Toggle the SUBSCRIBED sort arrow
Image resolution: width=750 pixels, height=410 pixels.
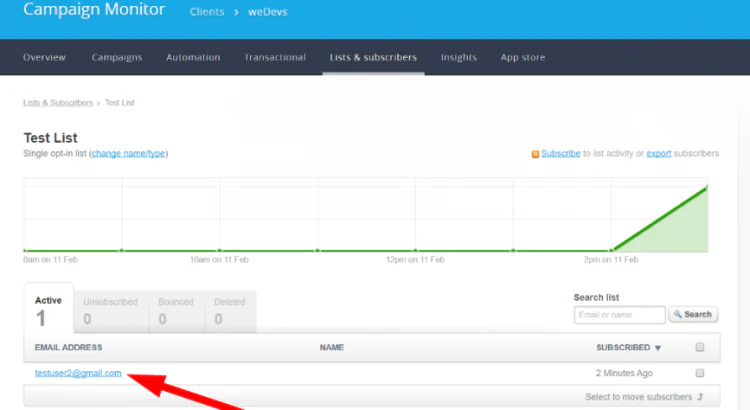tap(658, 348)
